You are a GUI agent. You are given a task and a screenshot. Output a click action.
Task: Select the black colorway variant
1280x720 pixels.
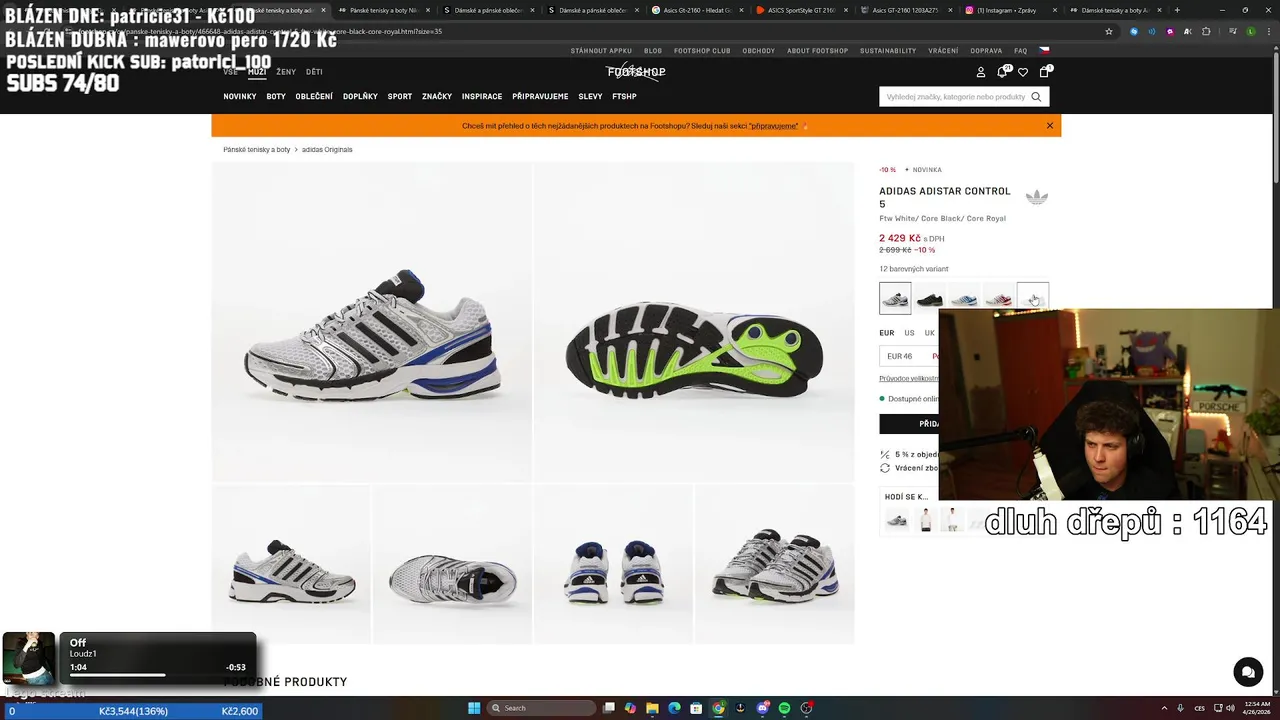click(x=929, y=298)
